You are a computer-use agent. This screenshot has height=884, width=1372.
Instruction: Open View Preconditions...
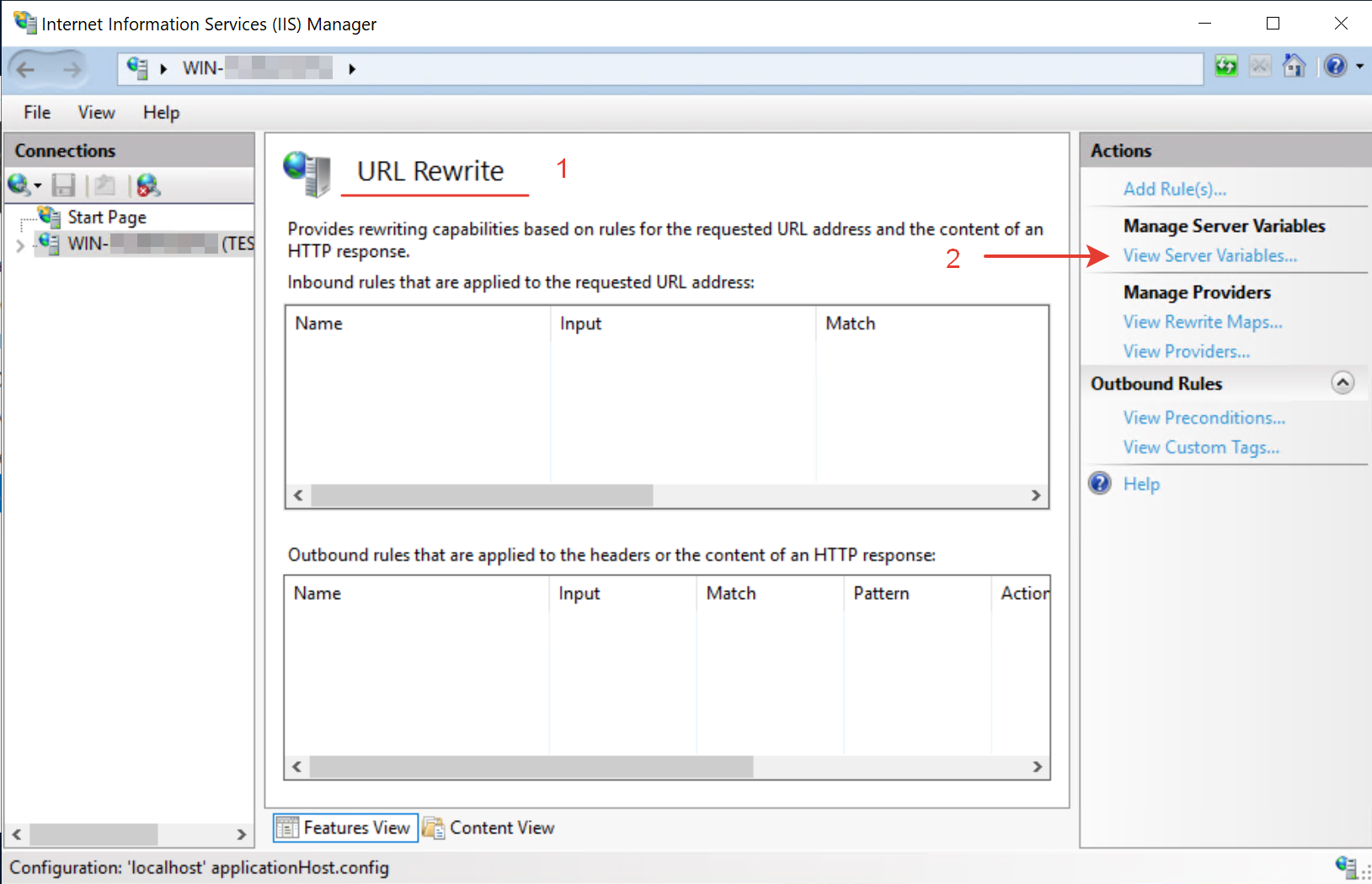point(1204,418)
